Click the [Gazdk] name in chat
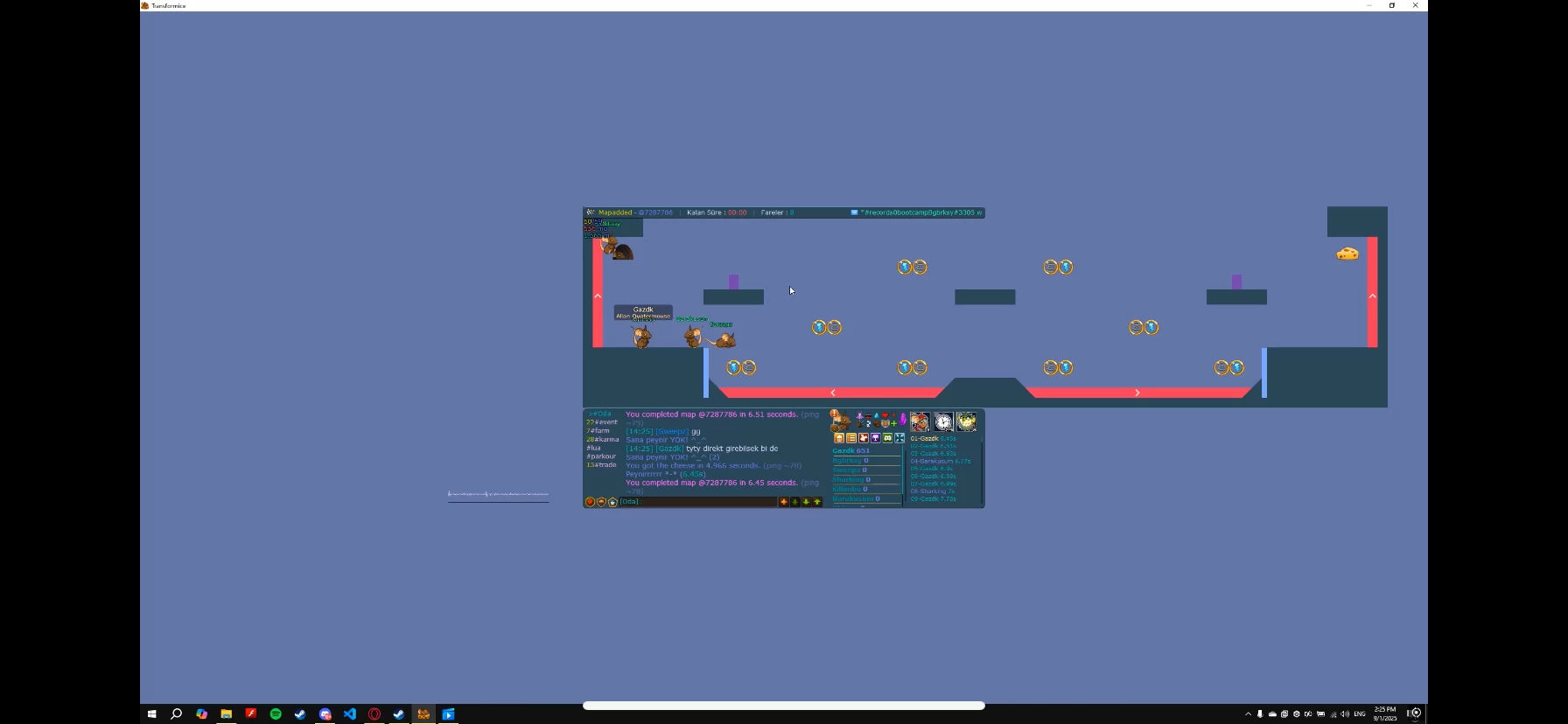 (x=670, y=449)
